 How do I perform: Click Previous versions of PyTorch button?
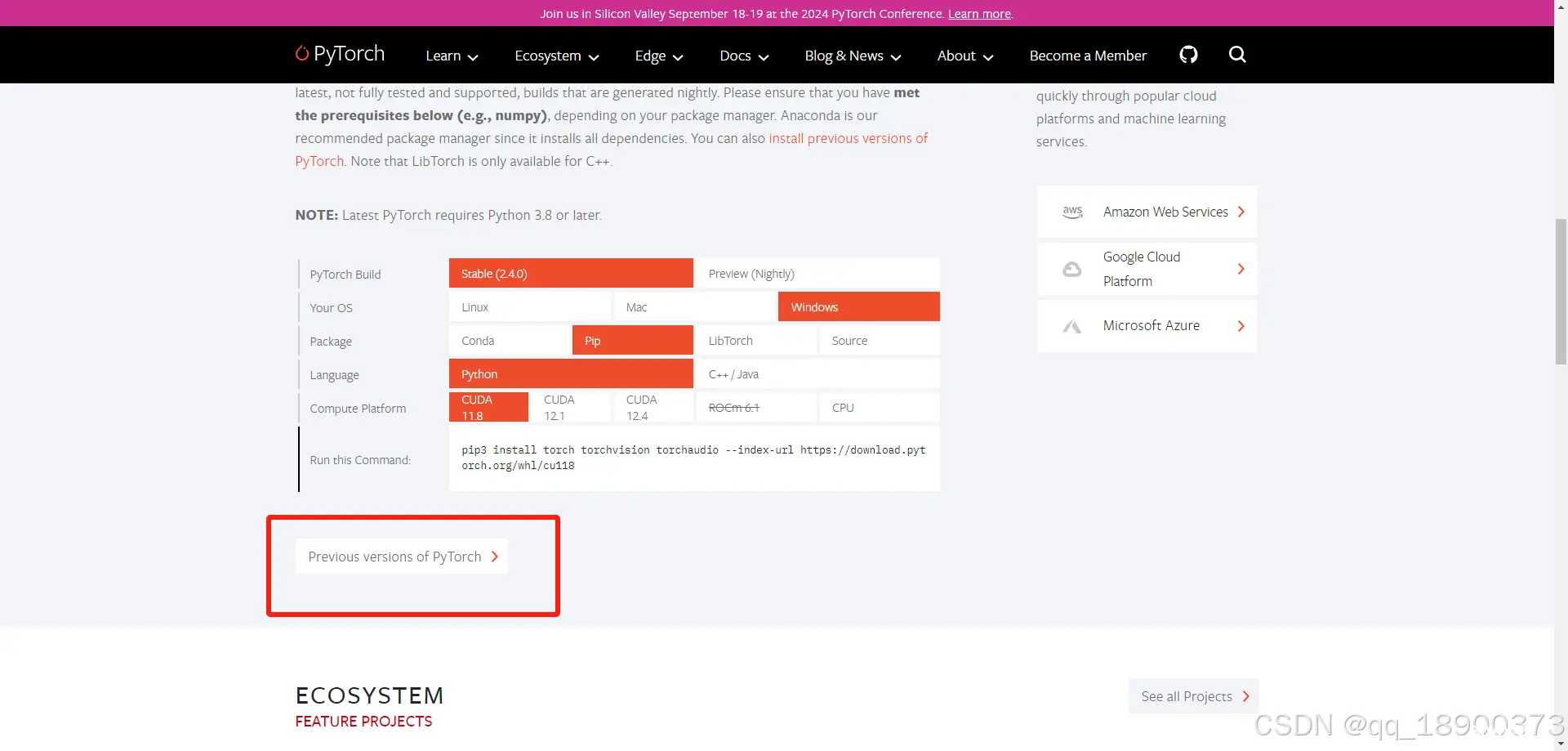pos(402,557)
